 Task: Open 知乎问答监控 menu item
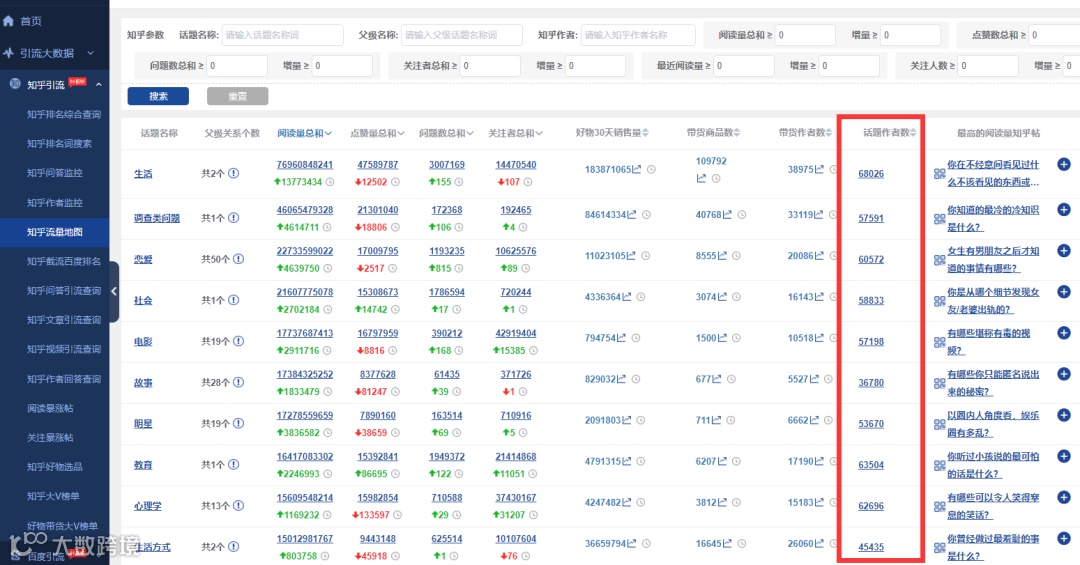click(54, 173)
